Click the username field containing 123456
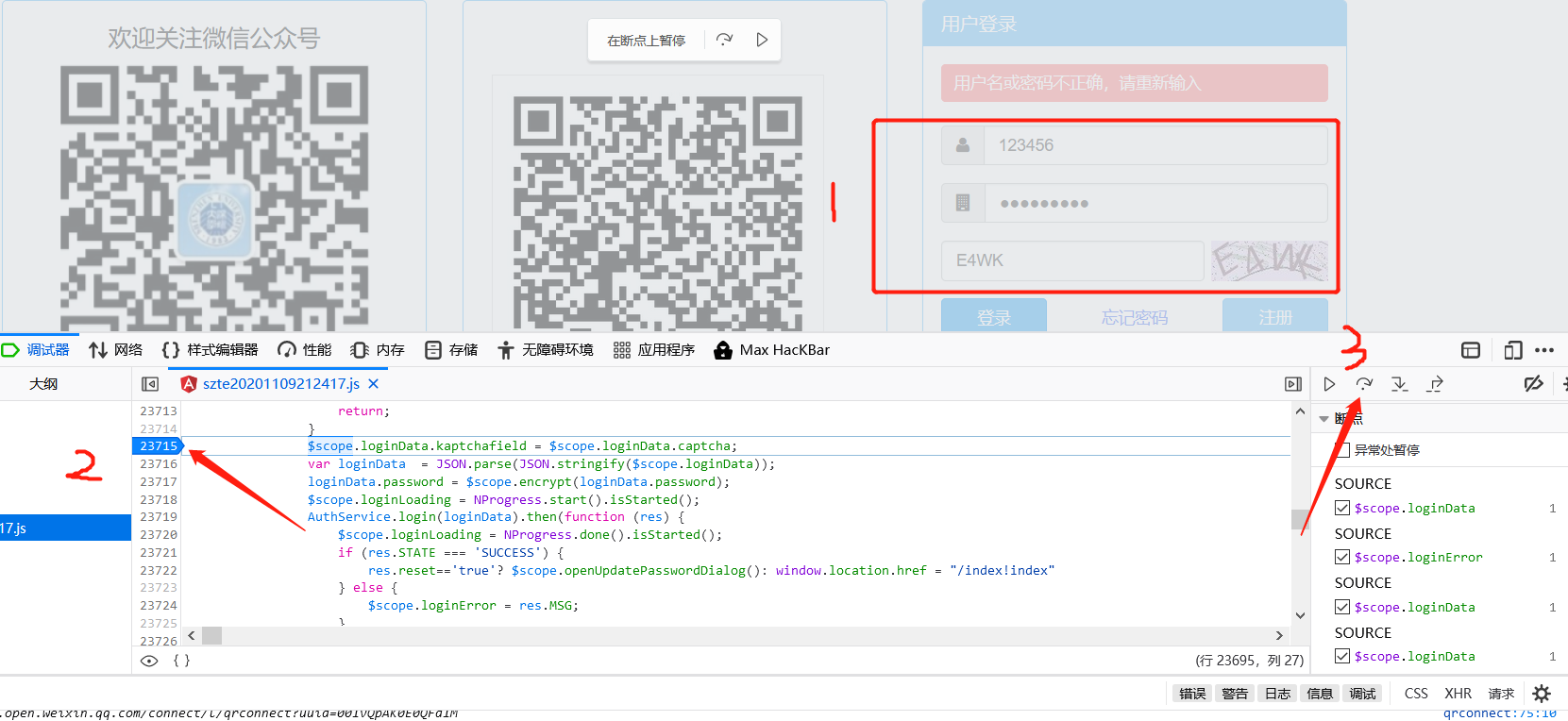This screenshot has width=1568, height=721. pos(1155,145)
